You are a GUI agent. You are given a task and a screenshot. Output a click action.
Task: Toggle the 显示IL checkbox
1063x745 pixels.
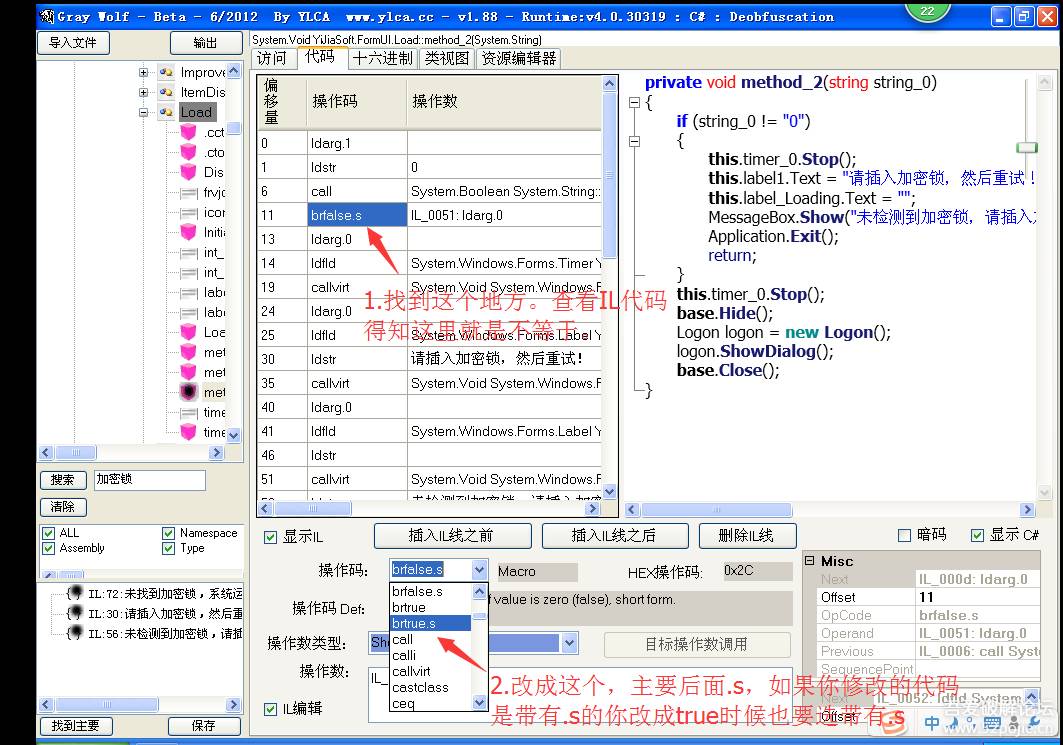click(270, 537)
